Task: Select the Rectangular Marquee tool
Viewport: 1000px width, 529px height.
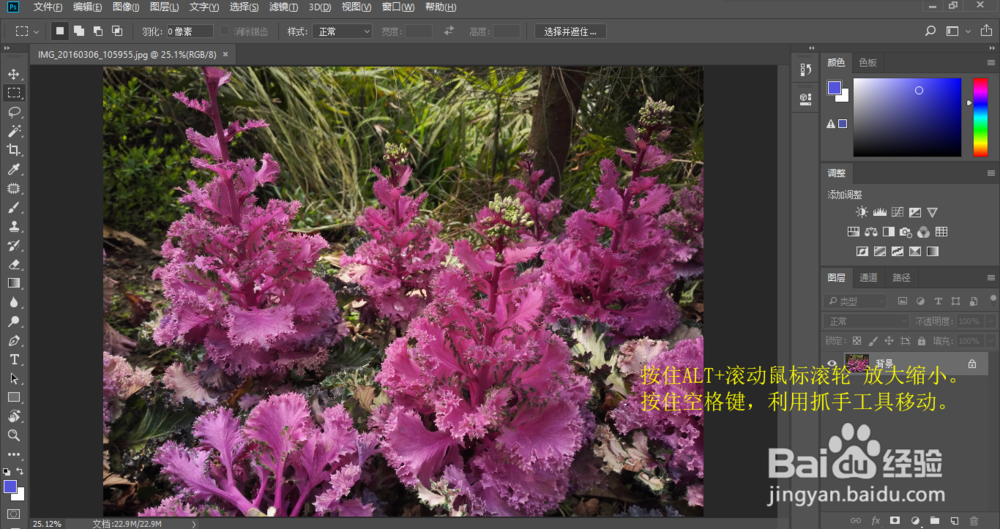Action: (x=13, y=93)
